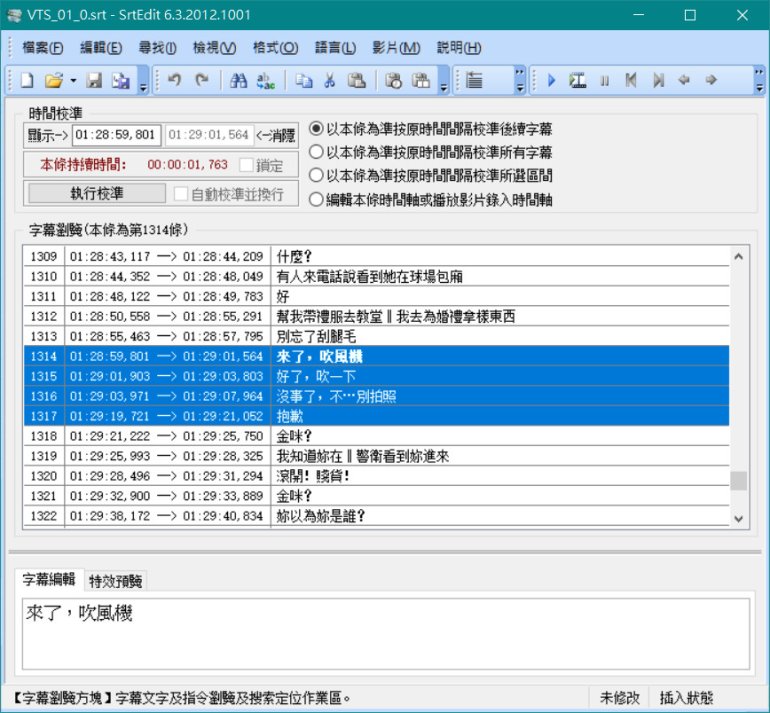The width and height of the screenshot is (770, 713).
Task: Open the 語言(L) menu
Action: click(335, 48)
